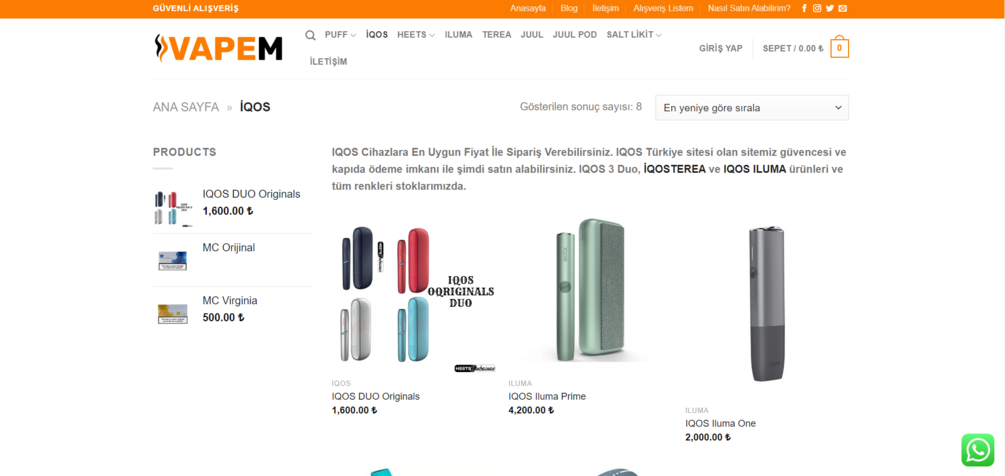Select the TEREA menu item
This screenshot has width=1005, height=476.
coord(497,35)
